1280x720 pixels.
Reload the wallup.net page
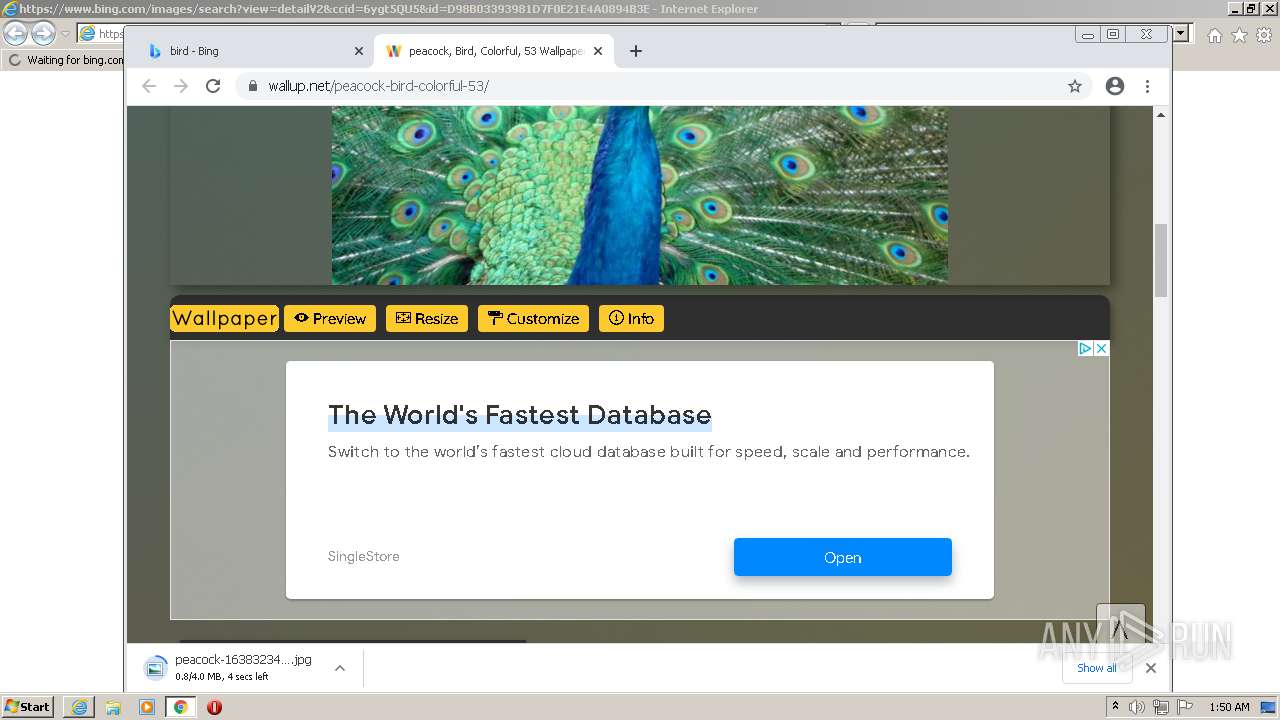pyautogui.click(x=213, y=86)
